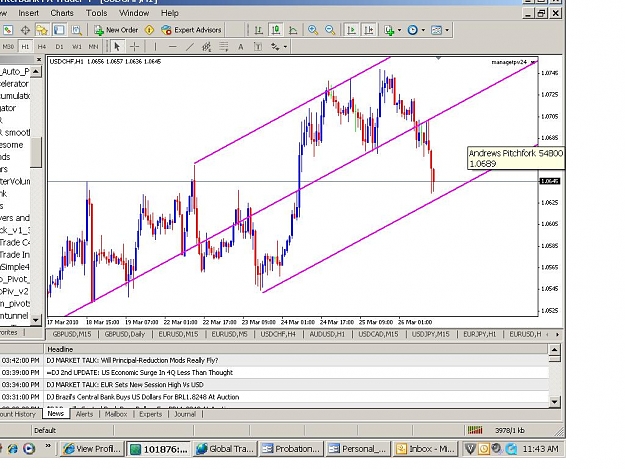The image size is (625, 469).
Task: Open the Periods dropdown arrow
Action: point(423,30)
